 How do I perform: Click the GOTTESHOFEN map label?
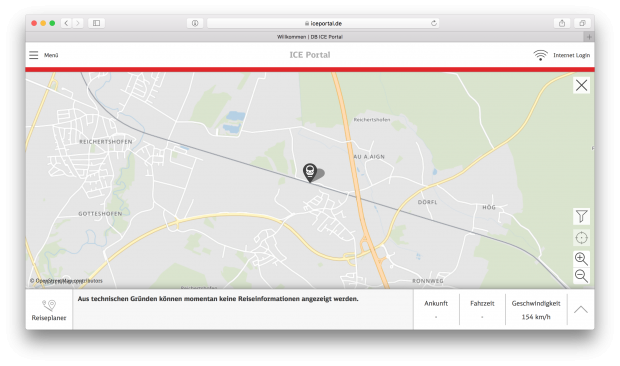[x=100, y=214]
